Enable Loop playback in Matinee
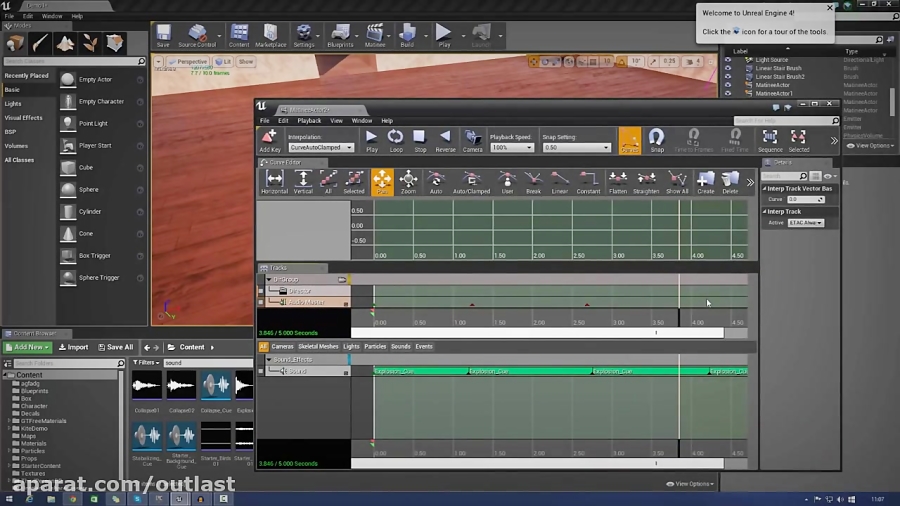The image size is (900, 506). (x=395, y=141)
